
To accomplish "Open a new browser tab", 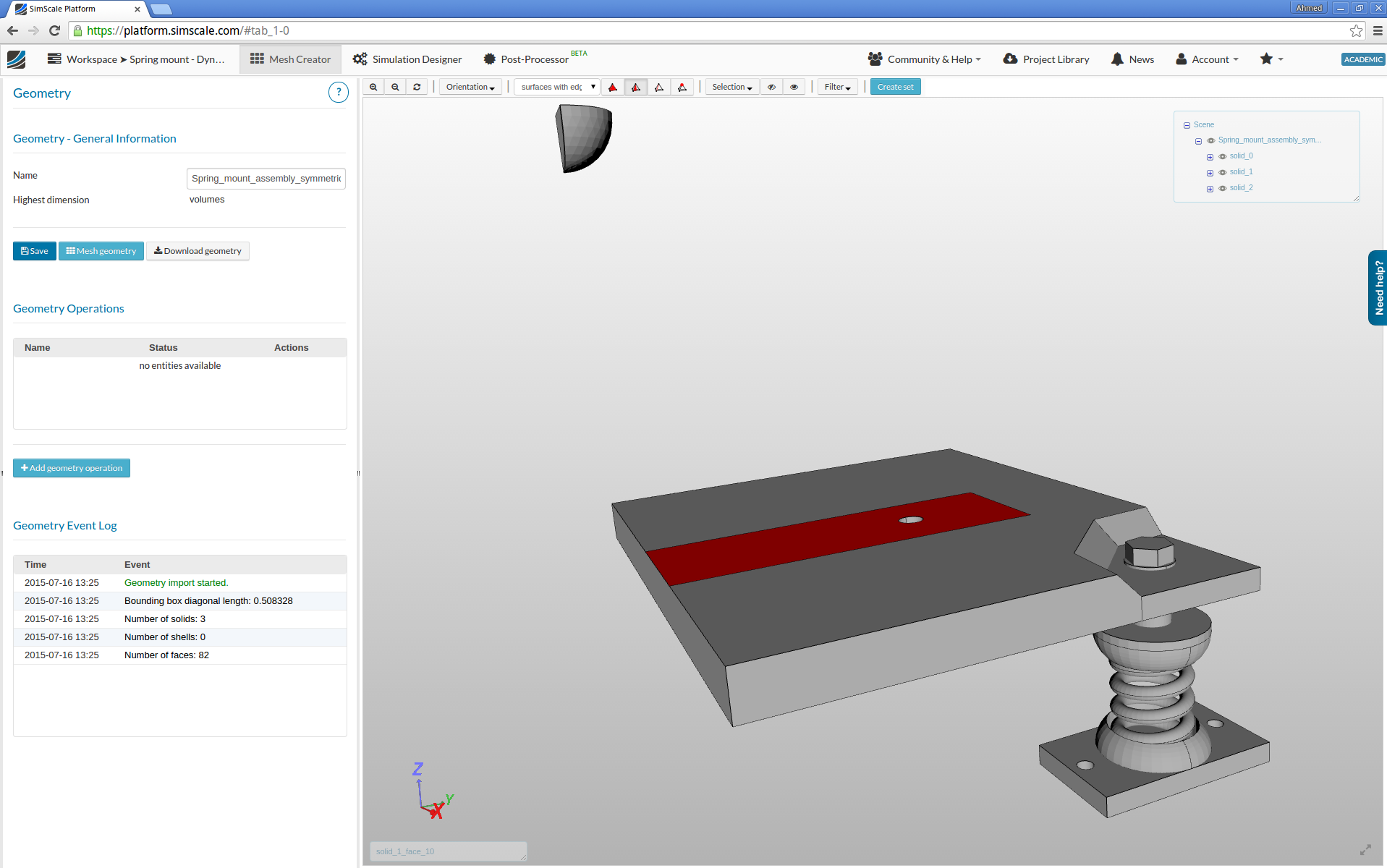I will pos(161,9).
